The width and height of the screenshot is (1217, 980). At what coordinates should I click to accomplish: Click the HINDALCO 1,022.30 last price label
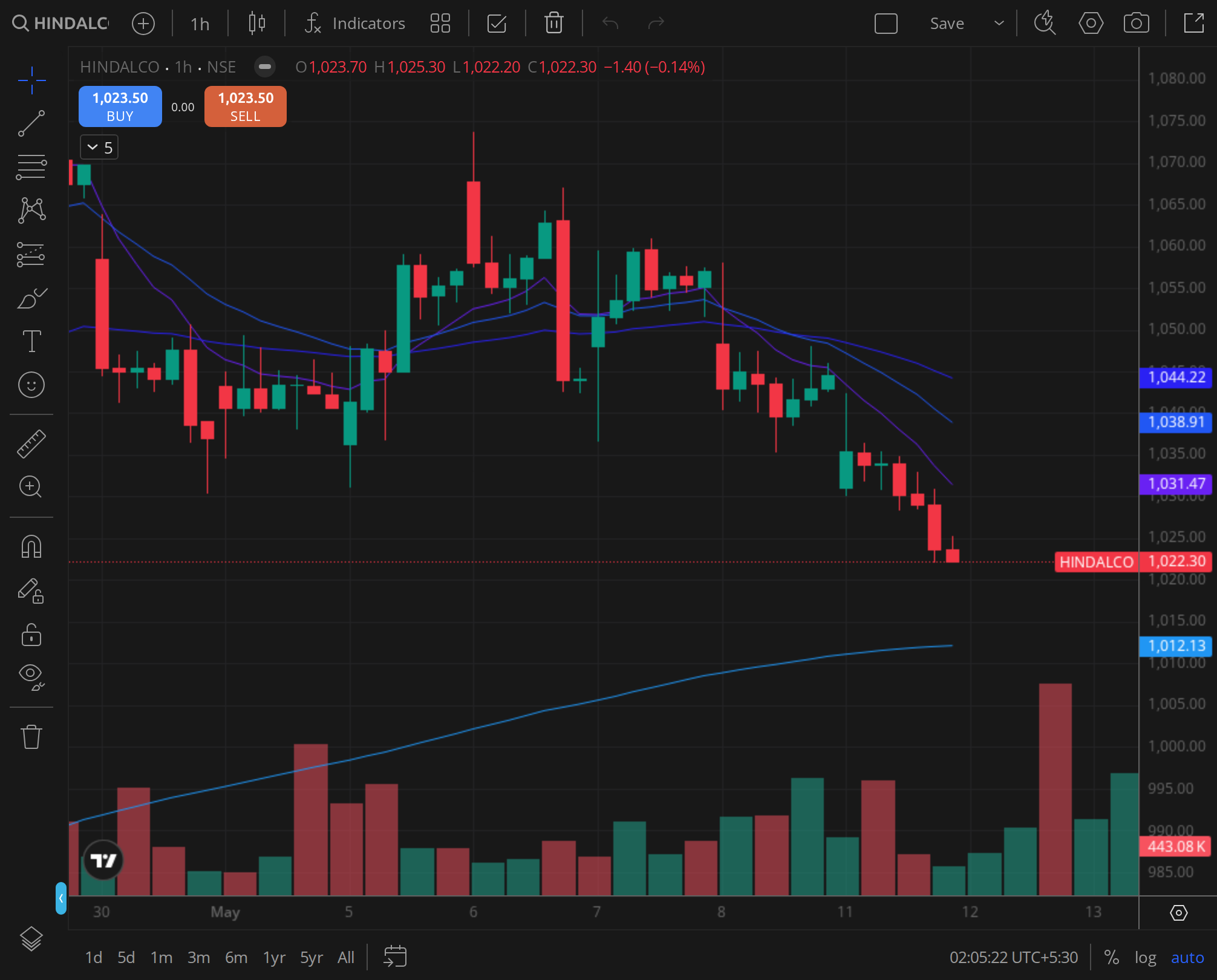coord(1134,562)
